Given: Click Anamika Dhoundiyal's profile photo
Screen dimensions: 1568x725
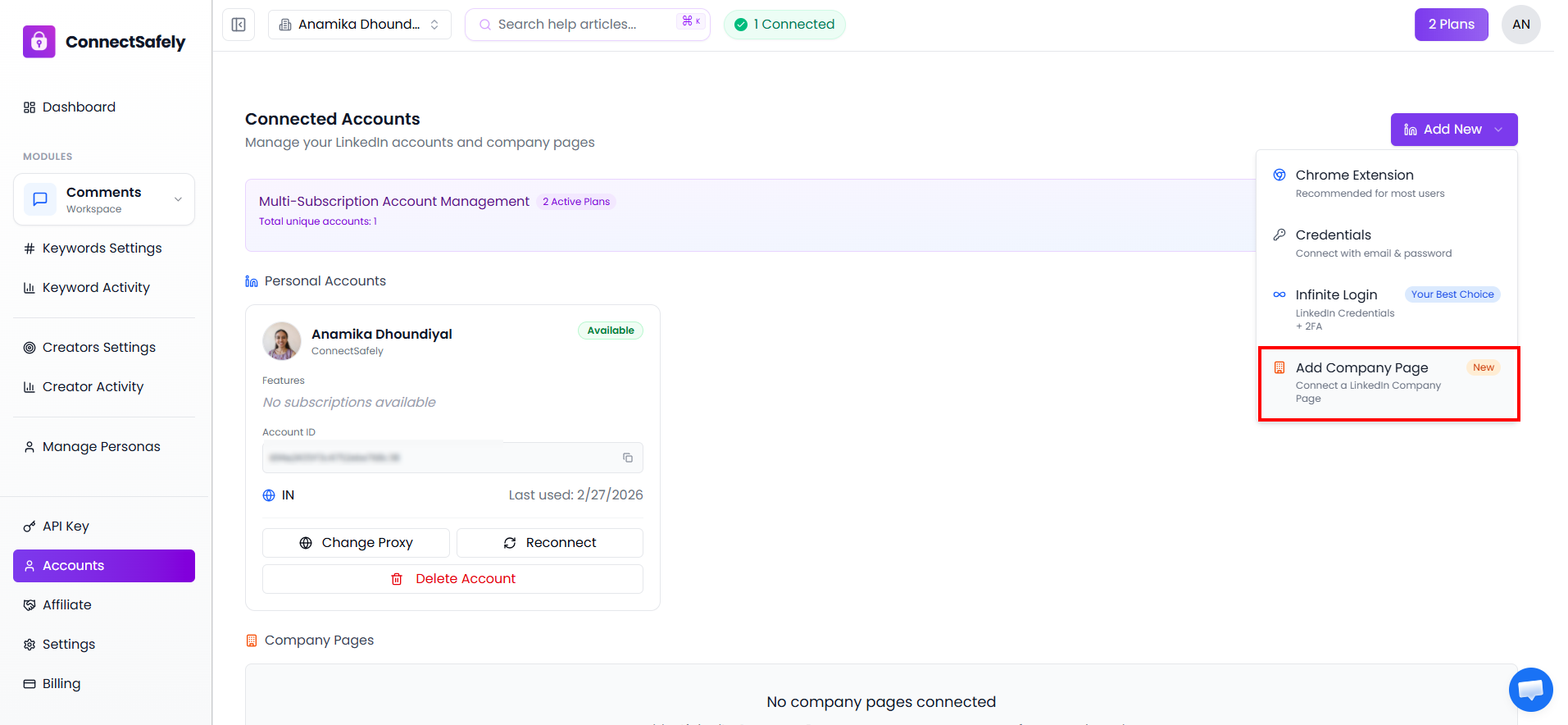Looking at the screenshot, I should coord(281,340).
